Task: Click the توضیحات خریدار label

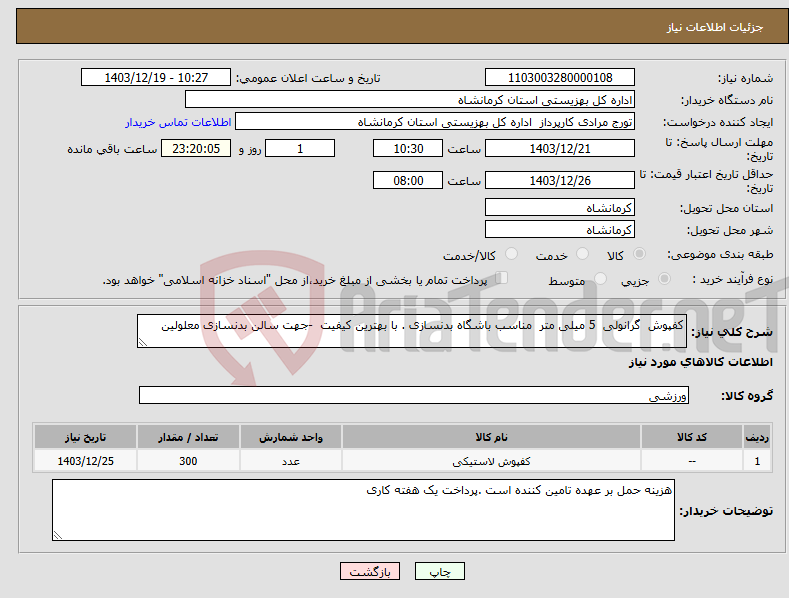Action: coord(727,511)
